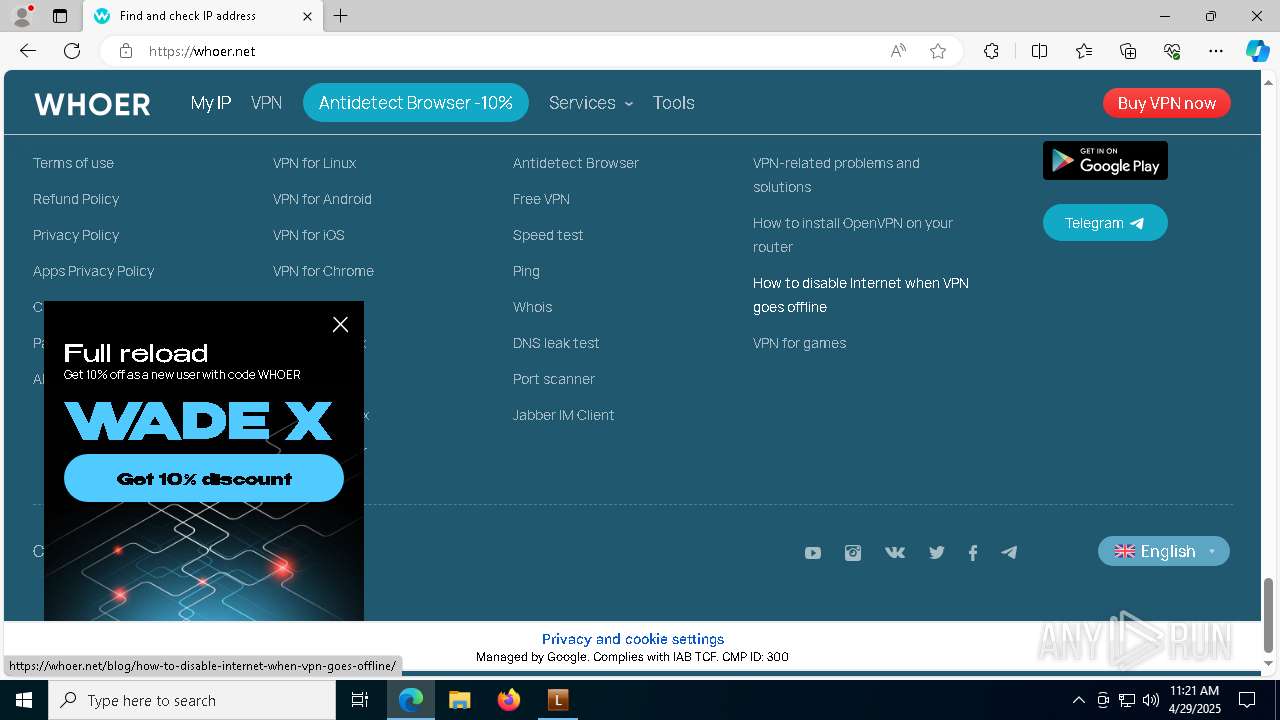The image size is (1280, 720).
Task: Open Edge Settings and more menu
Action: (1216, 51)
